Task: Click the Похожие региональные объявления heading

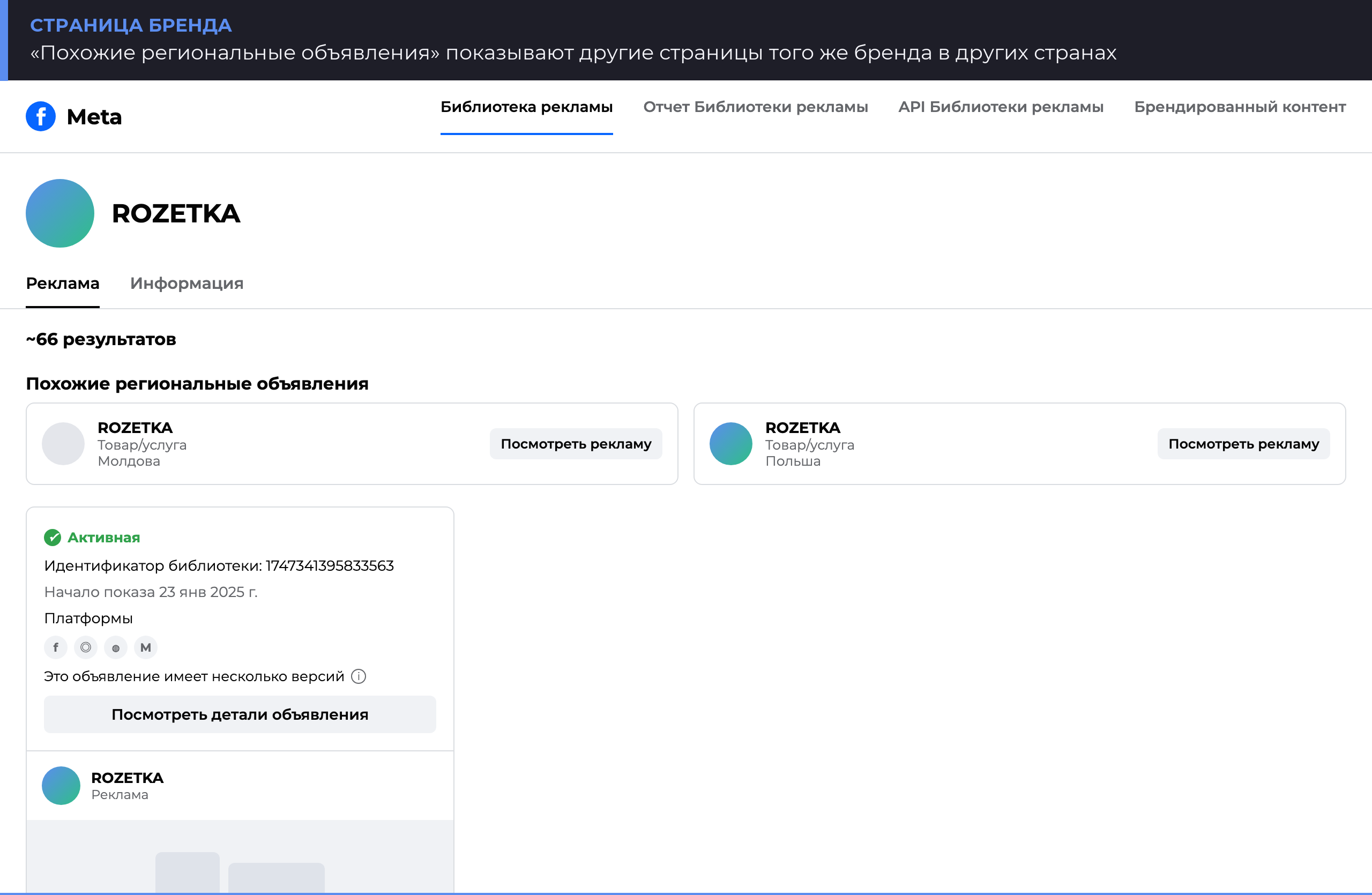Action: (x=197, y=384)
